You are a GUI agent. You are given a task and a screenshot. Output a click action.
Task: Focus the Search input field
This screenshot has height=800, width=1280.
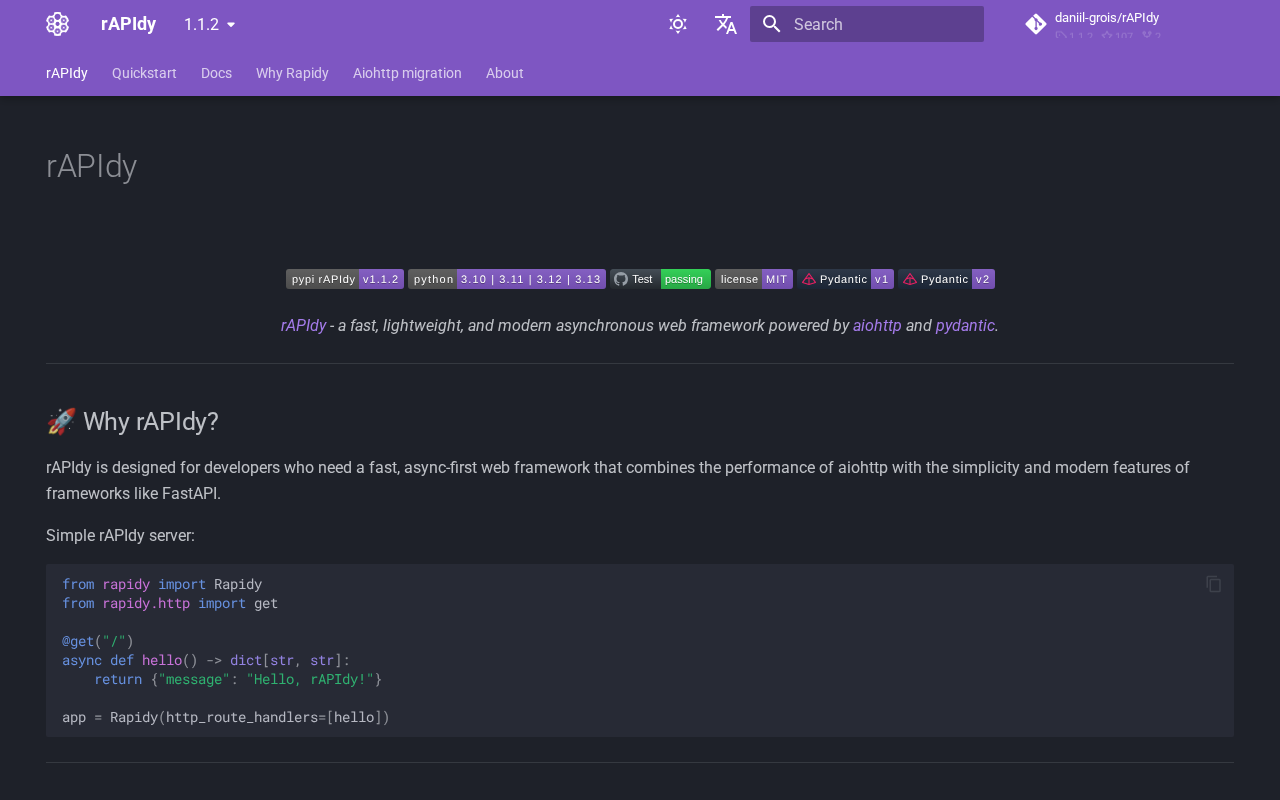880,24
